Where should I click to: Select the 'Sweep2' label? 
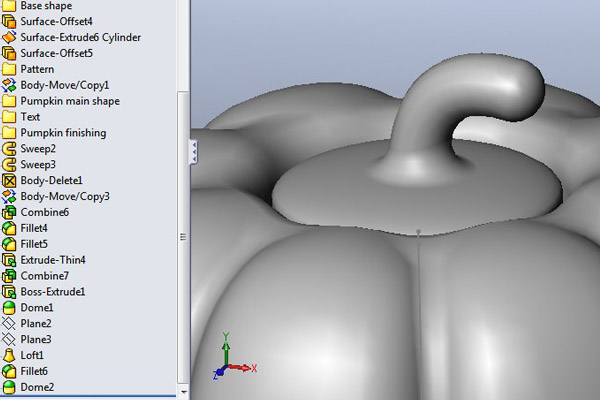(x=38, y=149)
